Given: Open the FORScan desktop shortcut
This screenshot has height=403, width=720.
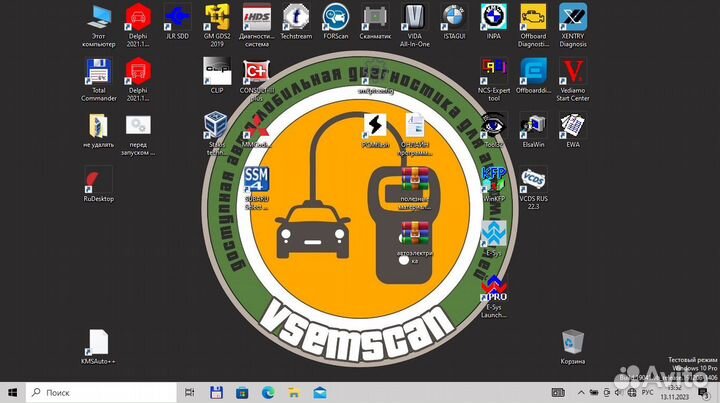Looking at the screenshot, I should (336, 18).
